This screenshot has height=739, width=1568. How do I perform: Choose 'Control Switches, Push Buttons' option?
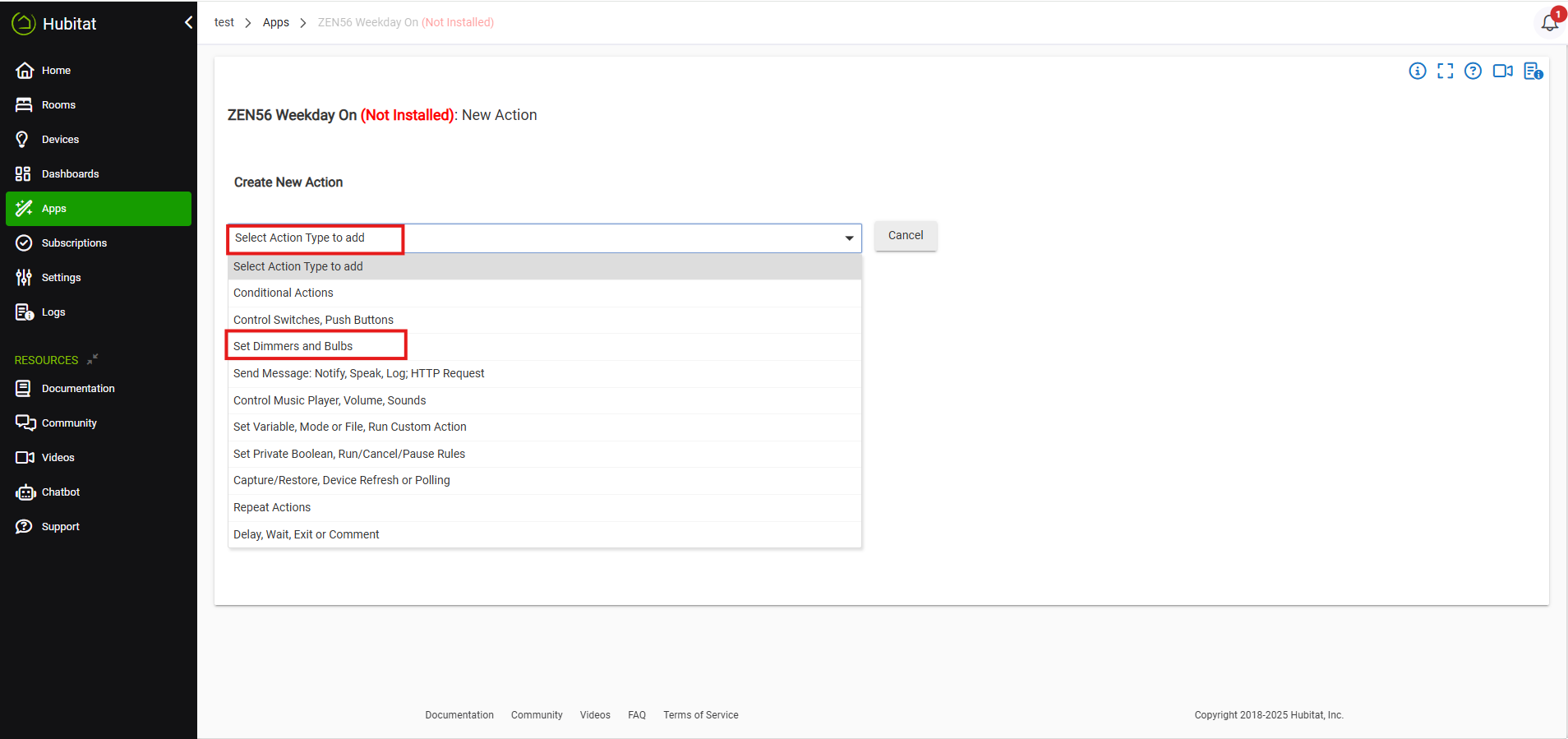pyautogui.click(x=545, y=320)
